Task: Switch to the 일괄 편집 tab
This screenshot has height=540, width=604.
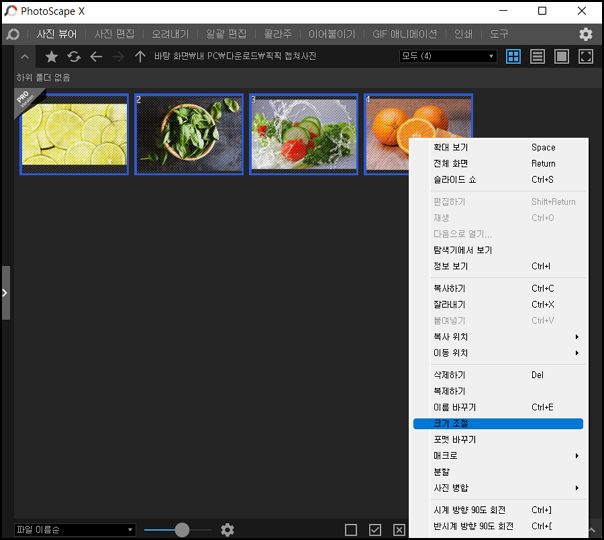Action: [226, 34]
